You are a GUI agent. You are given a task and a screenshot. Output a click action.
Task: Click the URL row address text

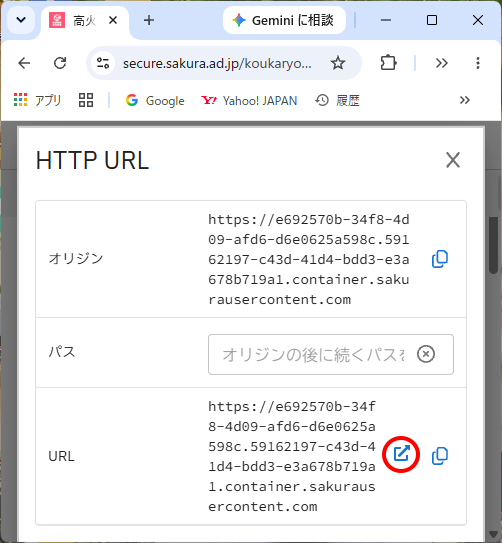click(x=292, y=456)
